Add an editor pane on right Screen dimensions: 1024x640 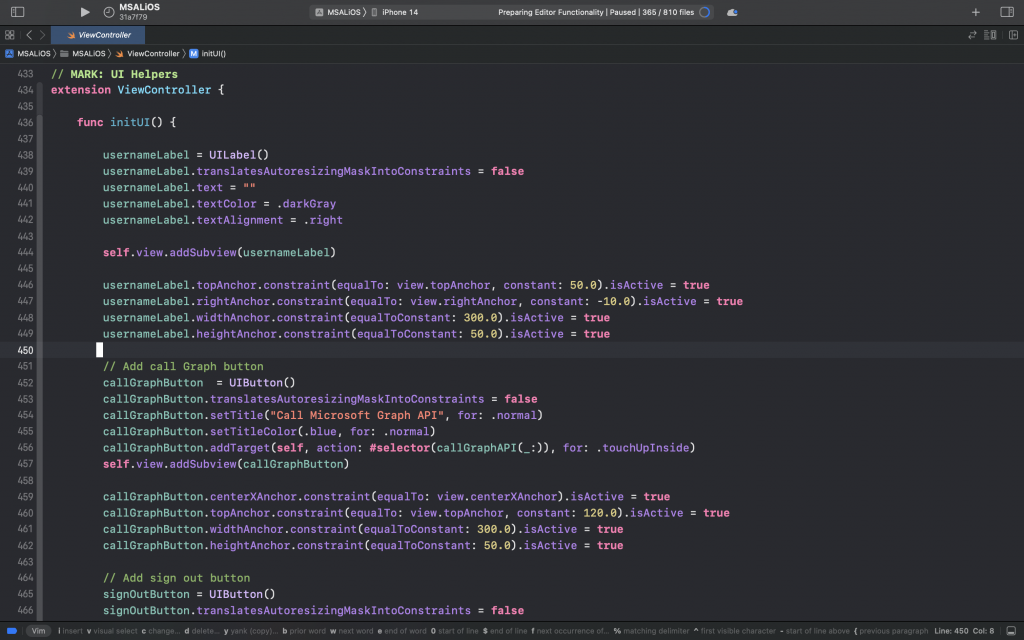click(x=1014, y=35)
